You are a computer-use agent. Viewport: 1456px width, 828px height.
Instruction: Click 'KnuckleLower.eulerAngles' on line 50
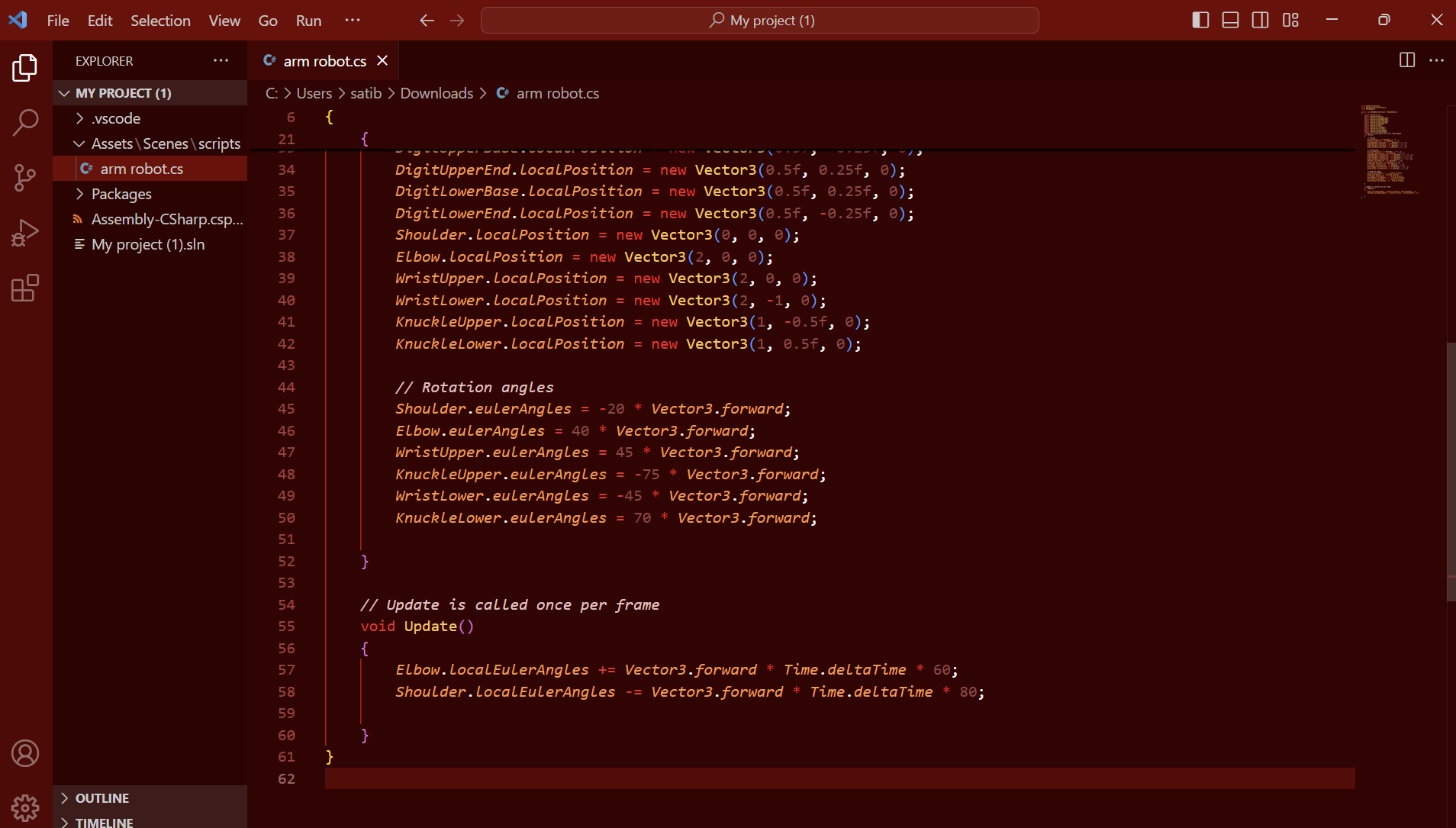(501, 518)
